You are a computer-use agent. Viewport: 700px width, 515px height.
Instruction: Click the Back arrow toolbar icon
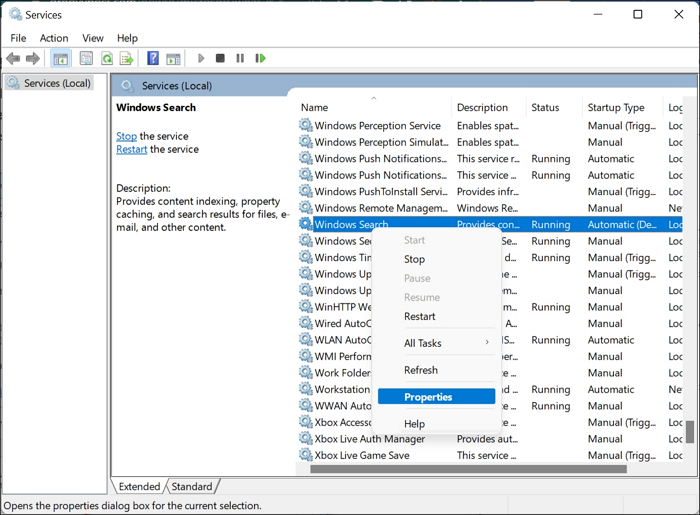tap(13, 58)
